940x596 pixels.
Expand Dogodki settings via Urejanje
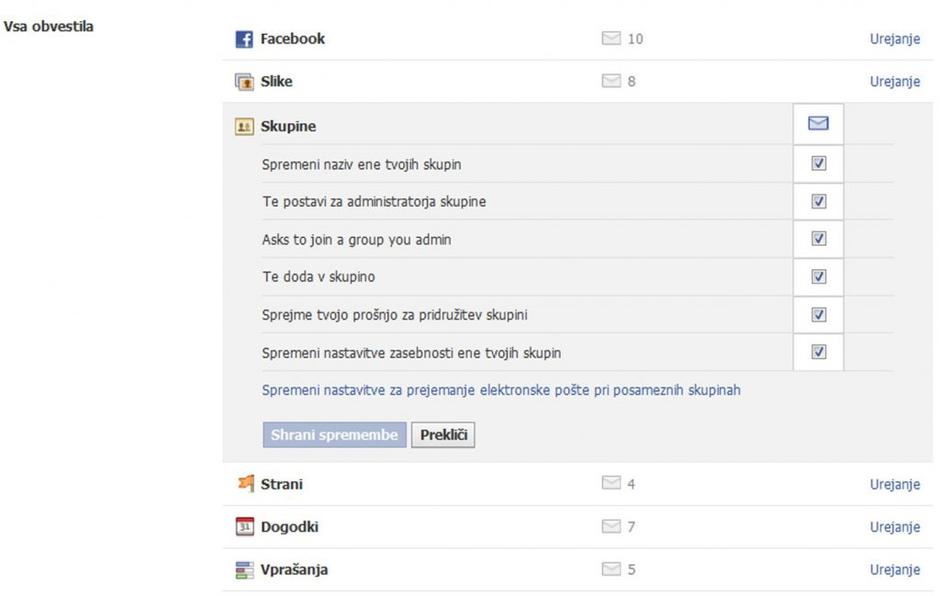[895, 526]
